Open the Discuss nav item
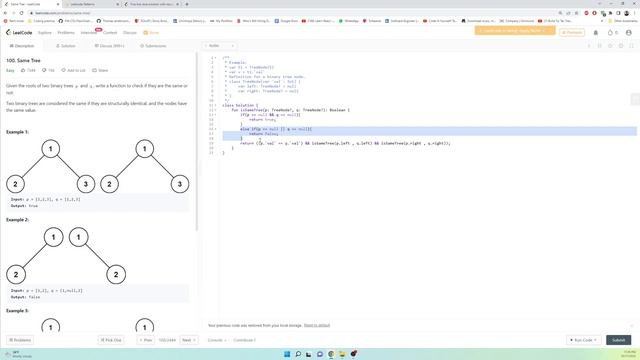Screen dimensions: 640x360 130,33
